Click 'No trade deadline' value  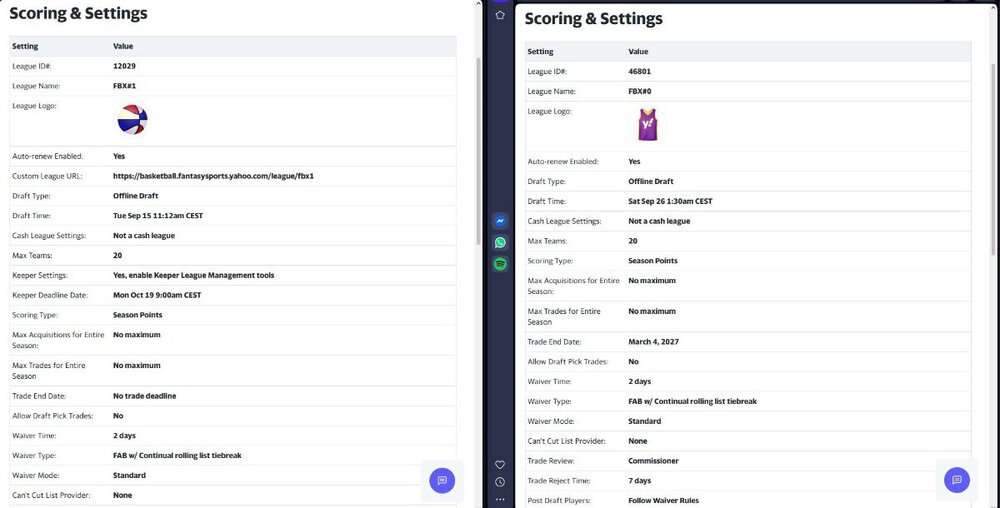(145, 396)
